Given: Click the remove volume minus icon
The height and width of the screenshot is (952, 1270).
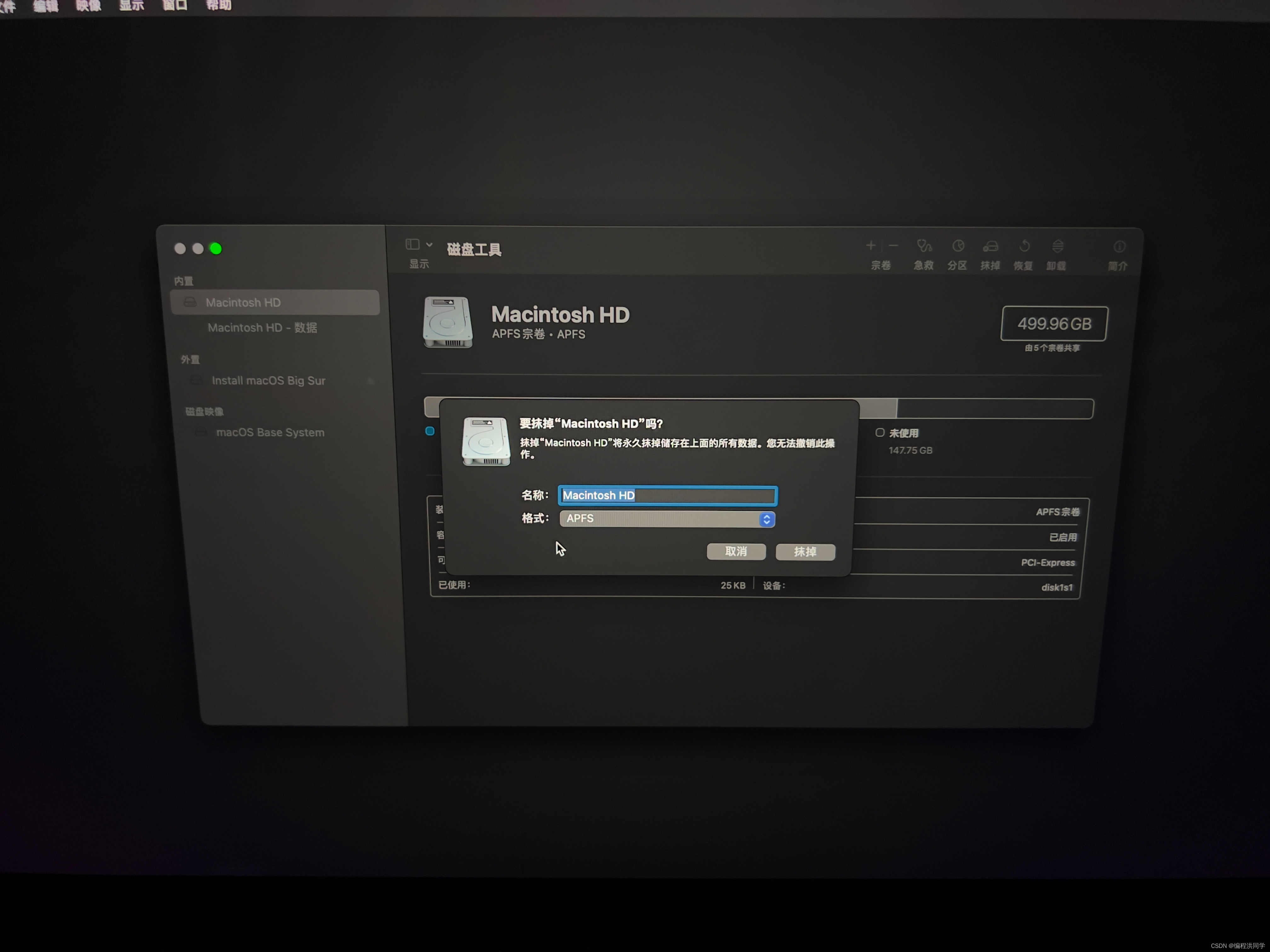Looking at the screenshot, I should [893, 246].
